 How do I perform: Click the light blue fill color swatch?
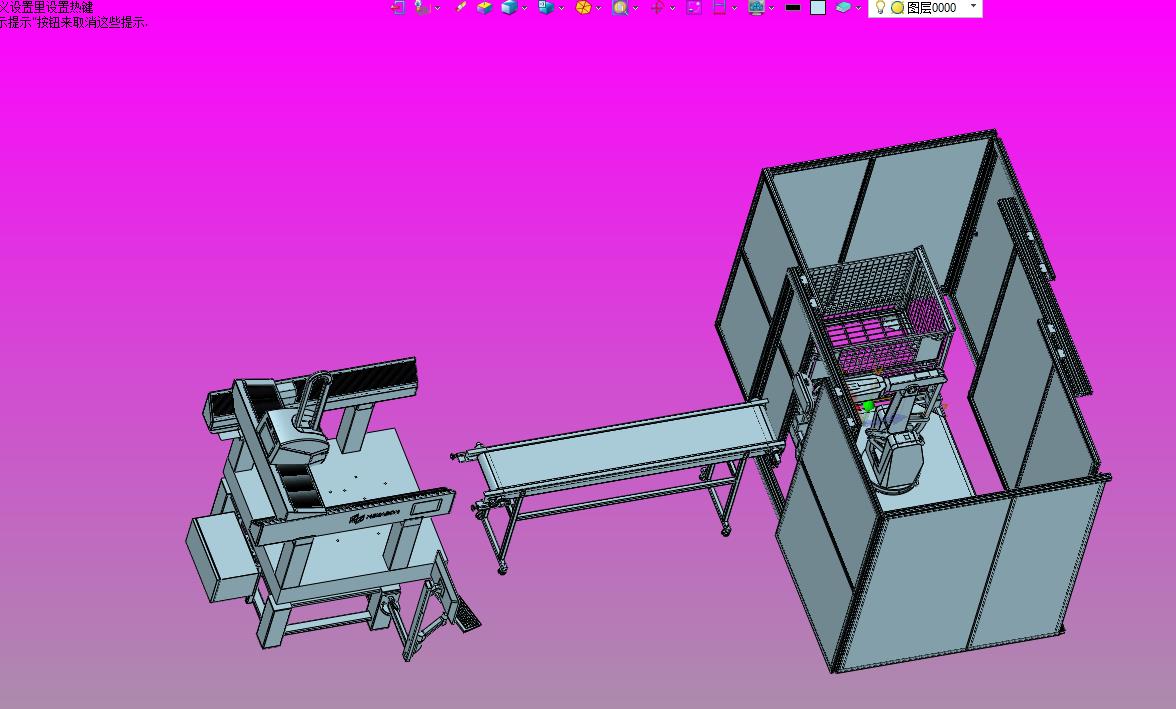[x=818, y=8]
